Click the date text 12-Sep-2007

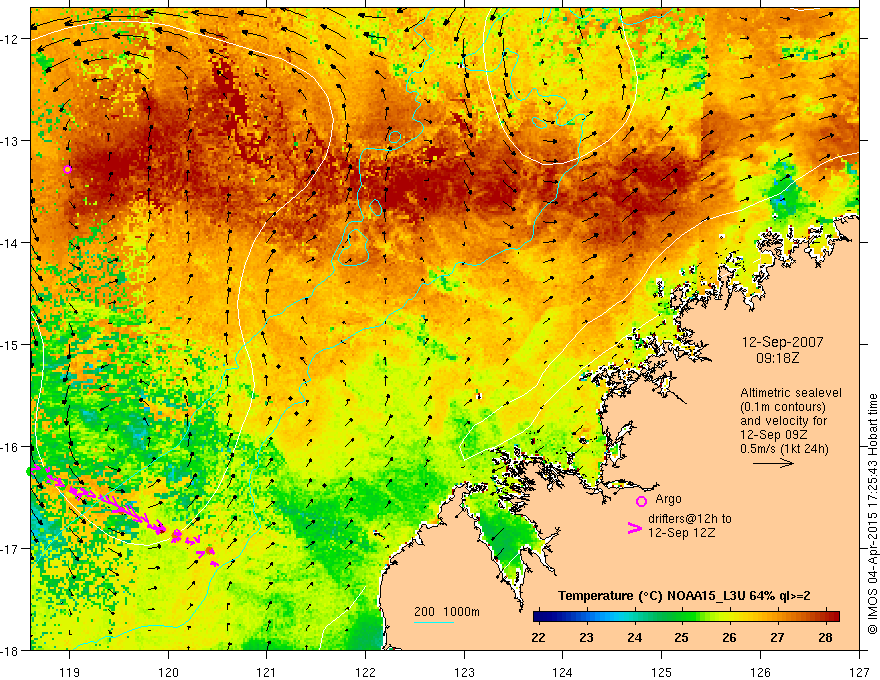(782, 342)
